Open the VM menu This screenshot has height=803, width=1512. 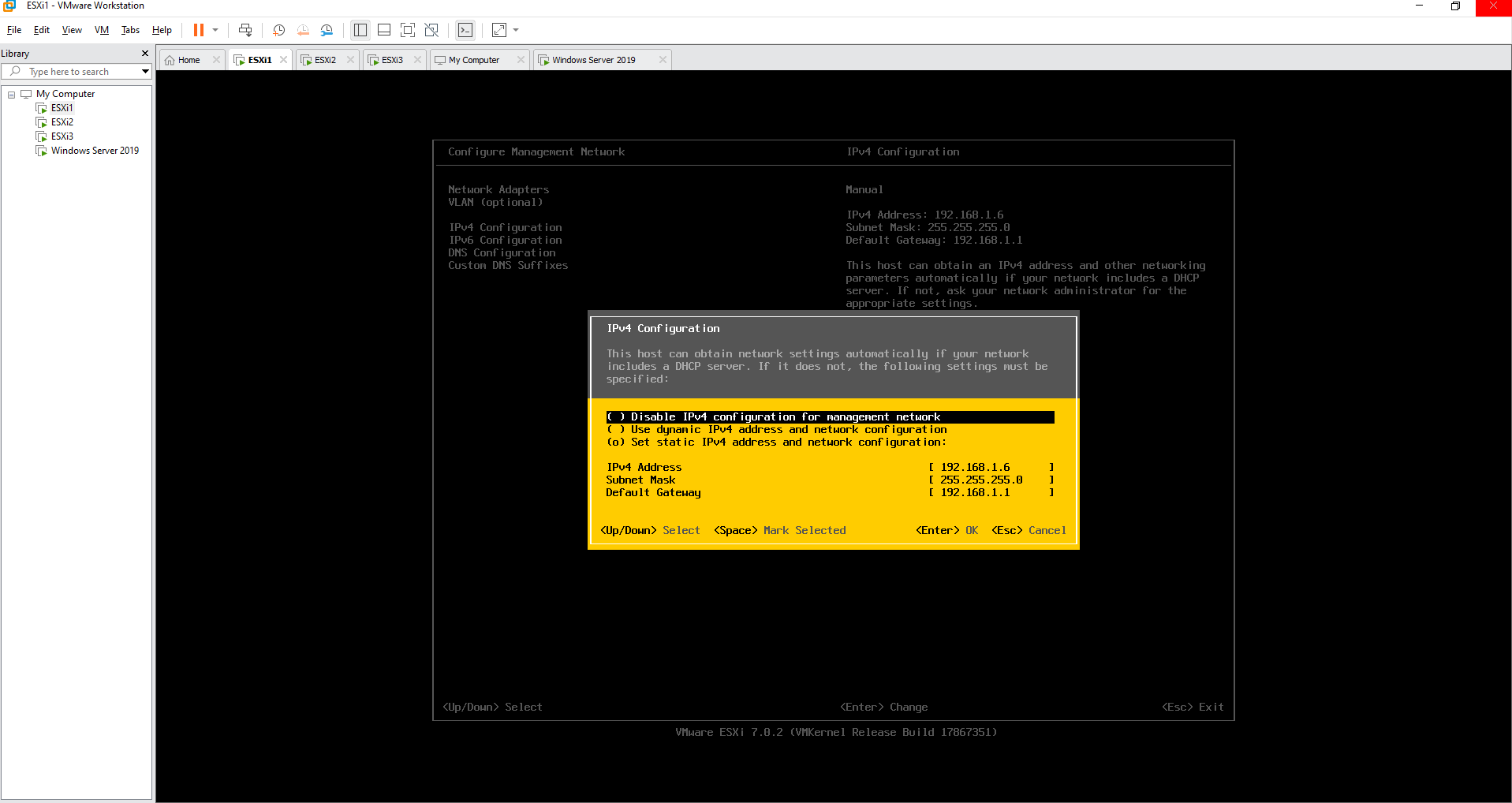102,30
